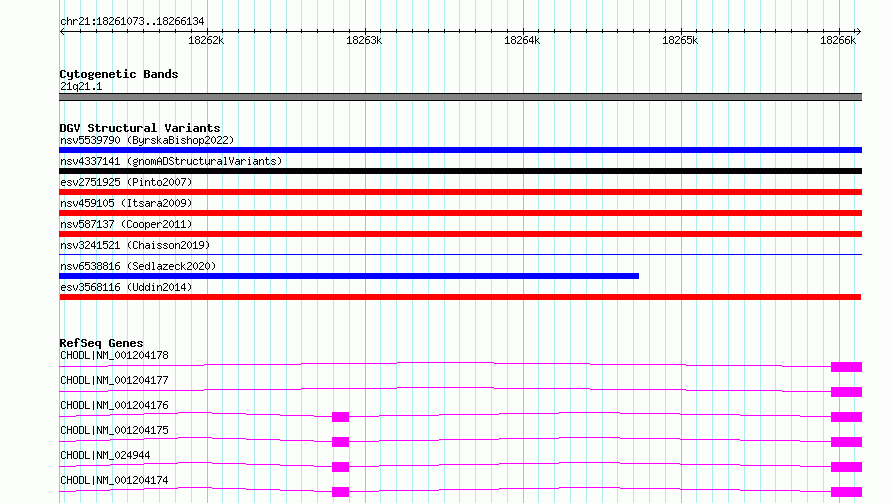This screenshot has height=503, width=890.
Task: Click the right arrow of the ruler
Action: pyautogui.click(x=858, y=31)
